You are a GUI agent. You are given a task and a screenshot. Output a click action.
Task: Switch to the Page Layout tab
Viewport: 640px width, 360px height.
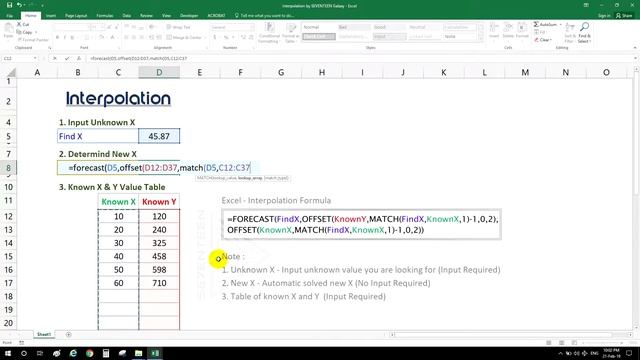tap(76, 16)
